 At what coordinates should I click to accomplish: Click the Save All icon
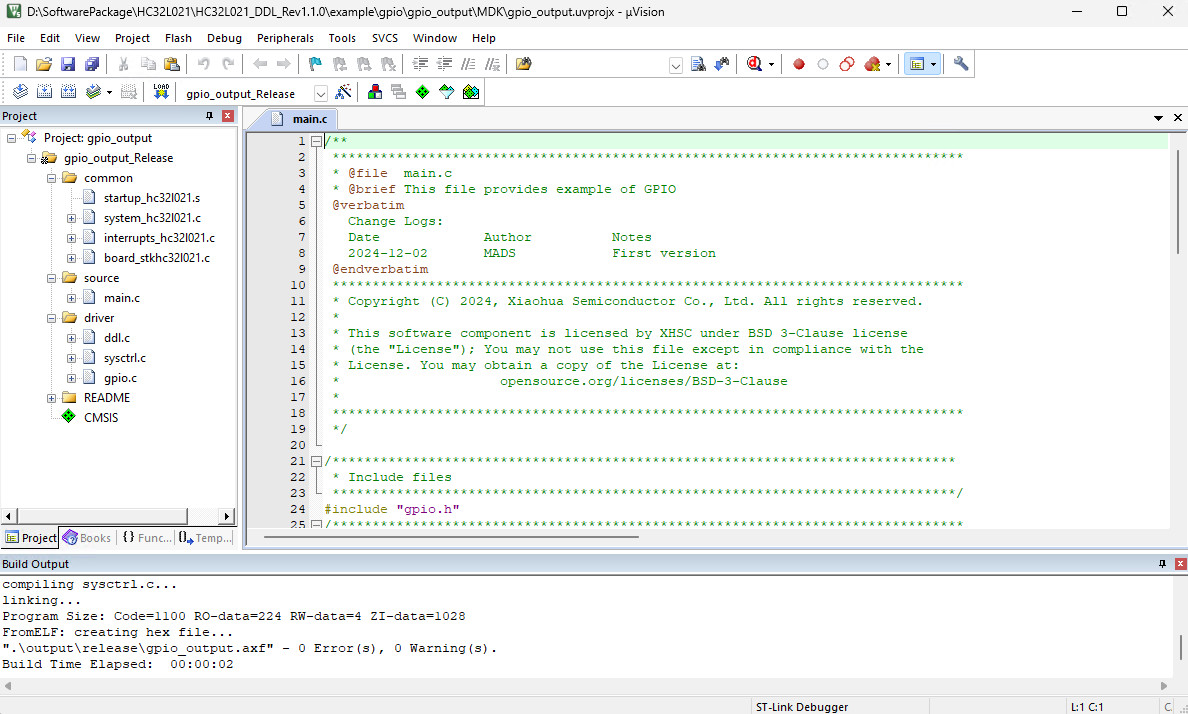click(x=92, y=64)
